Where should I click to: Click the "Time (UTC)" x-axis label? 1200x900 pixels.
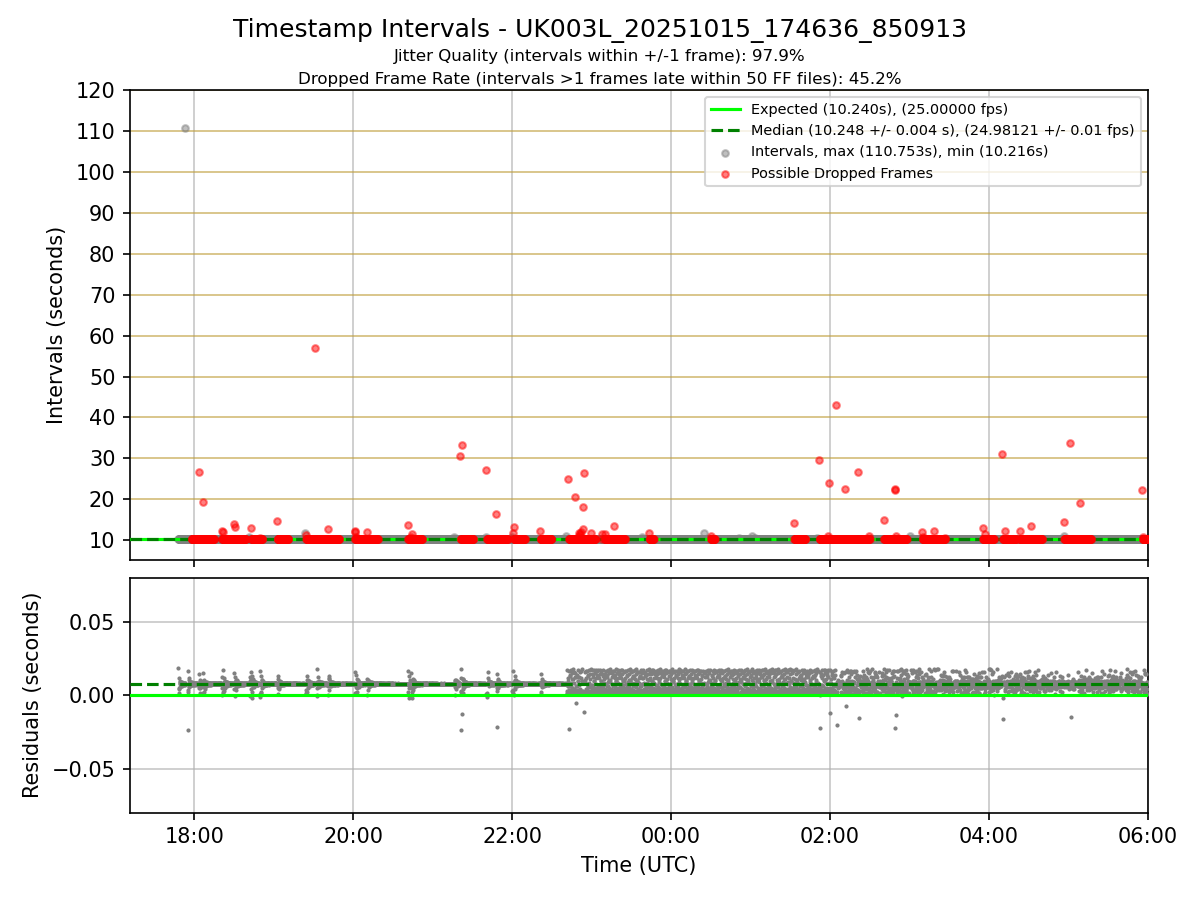pos(638,865)
